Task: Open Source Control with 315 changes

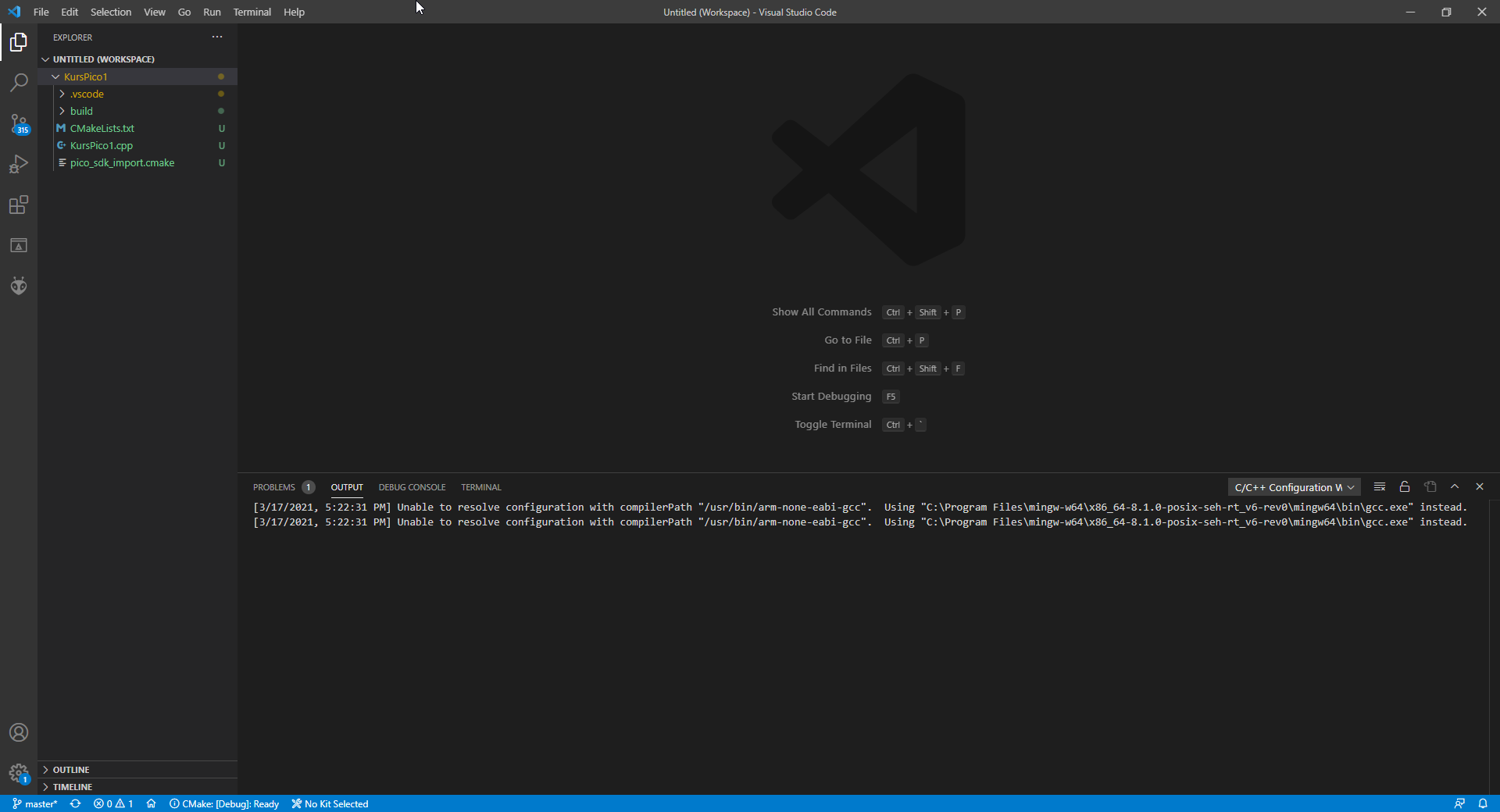Action: 19,123
